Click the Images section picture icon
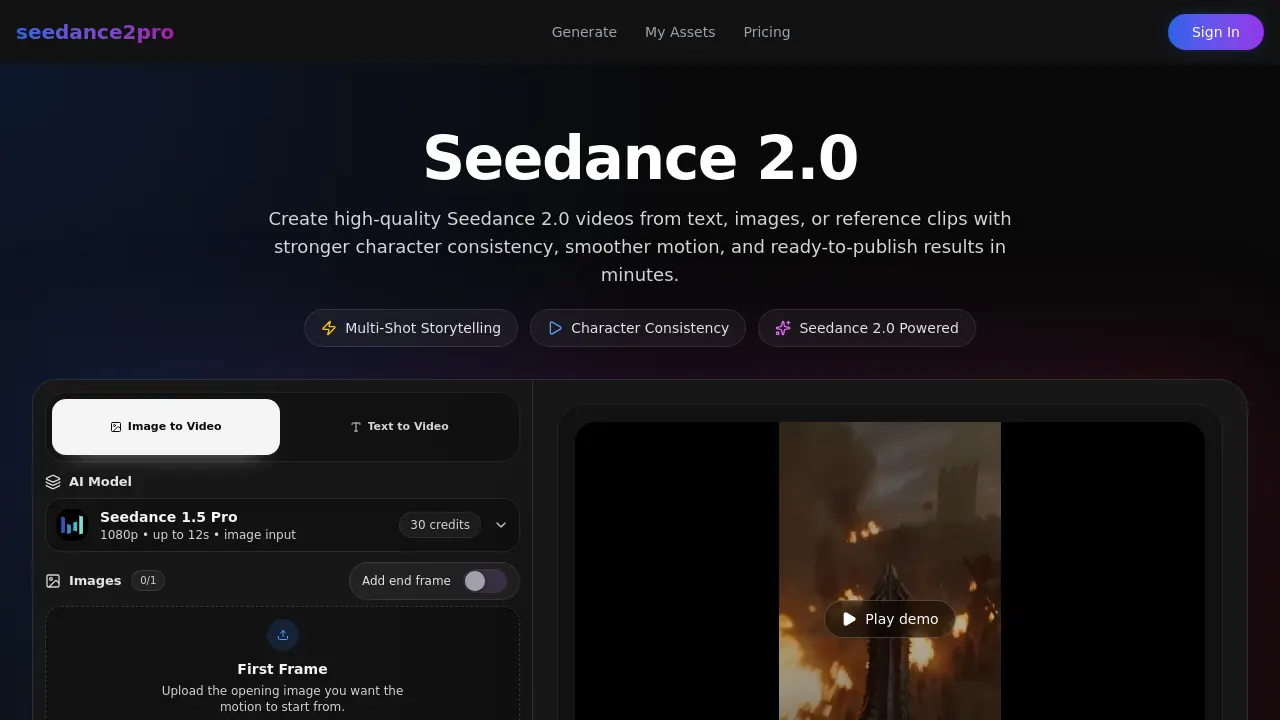1280x720 pixels. 53,581
